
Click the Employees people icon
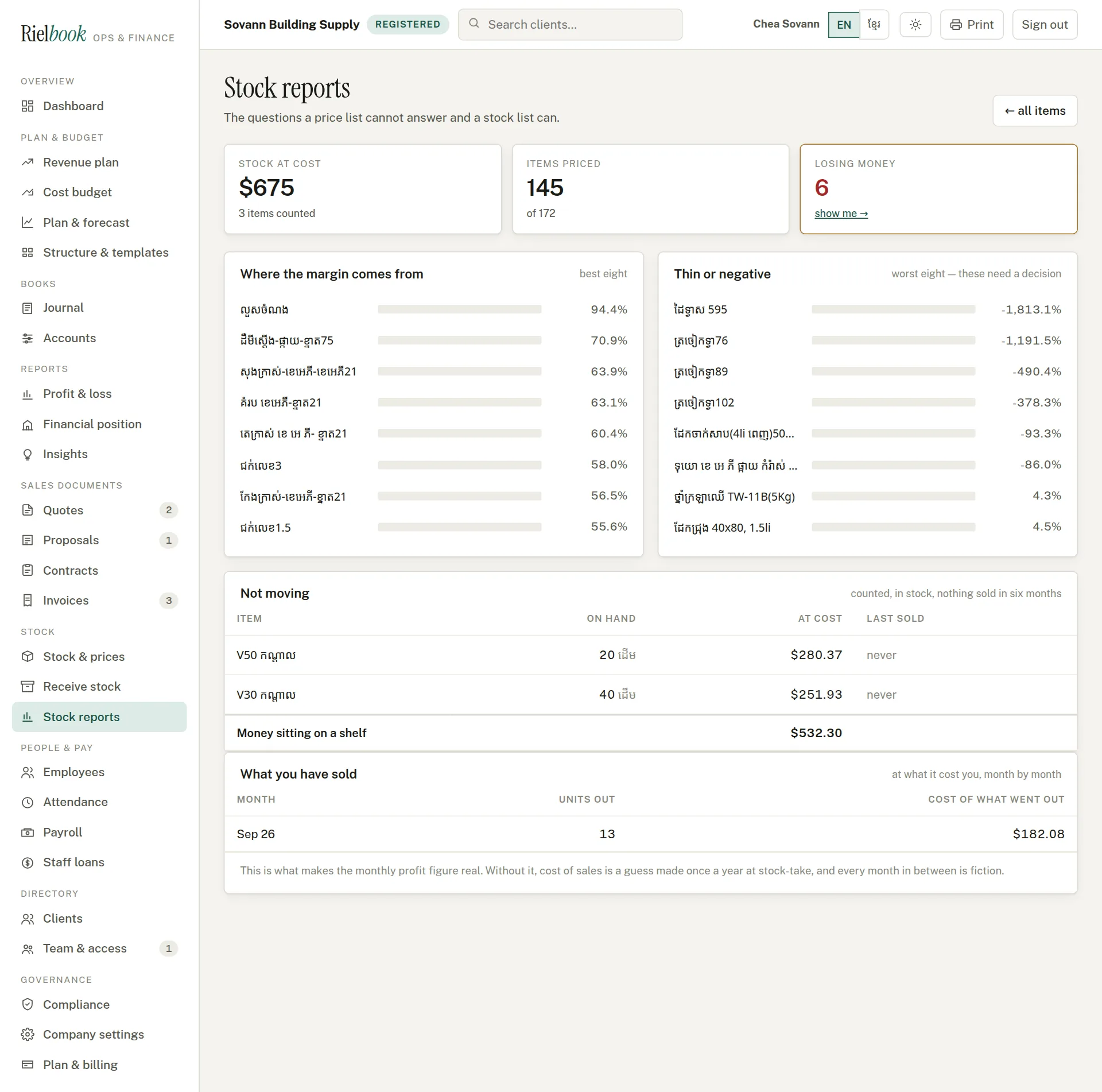point(28,772)
